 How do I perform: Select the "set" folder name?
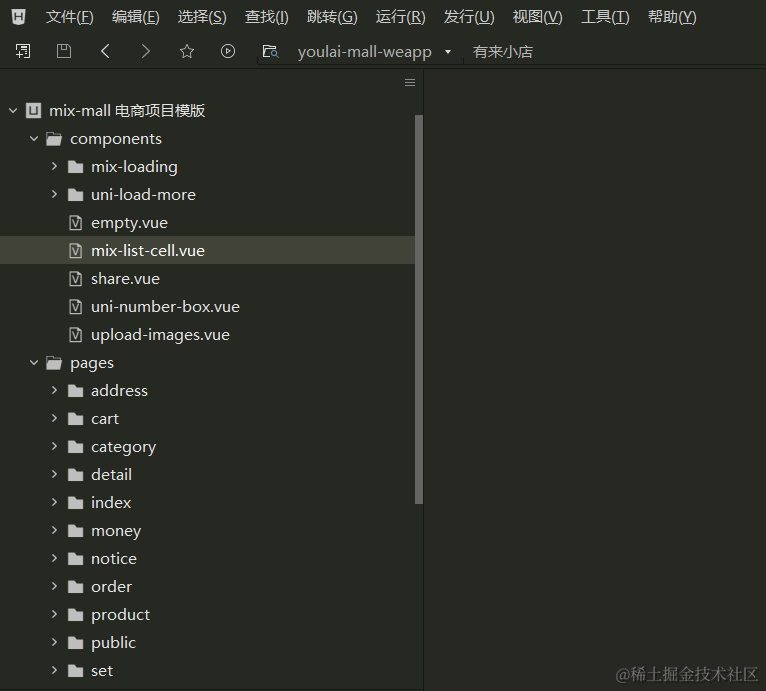(102, 670)
